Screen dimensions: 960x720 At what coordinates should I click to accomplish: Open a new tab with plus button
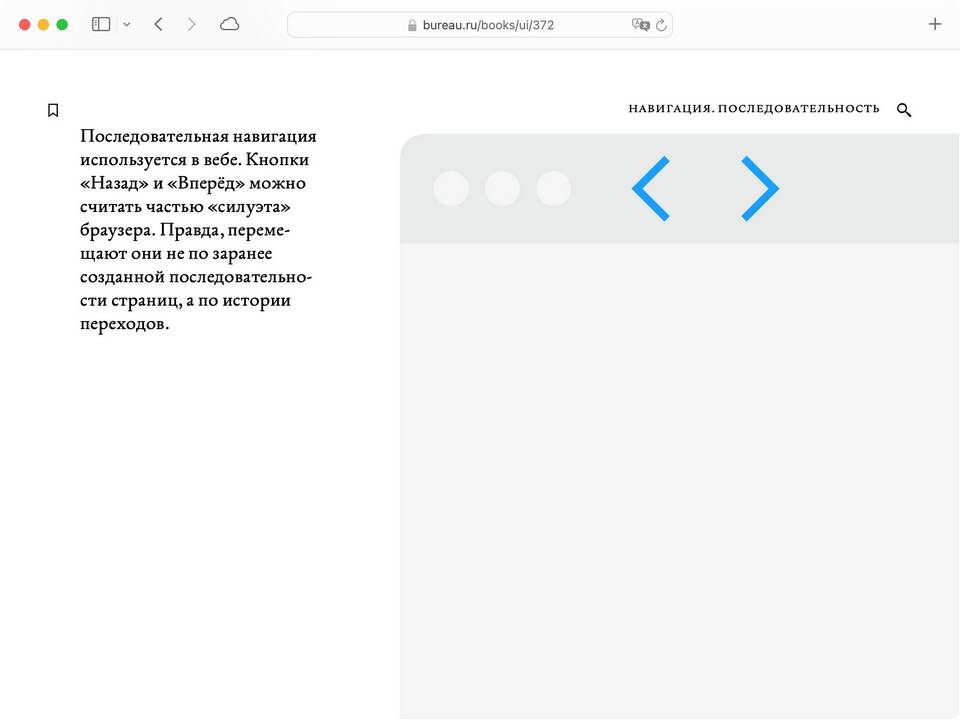(935, 24)
